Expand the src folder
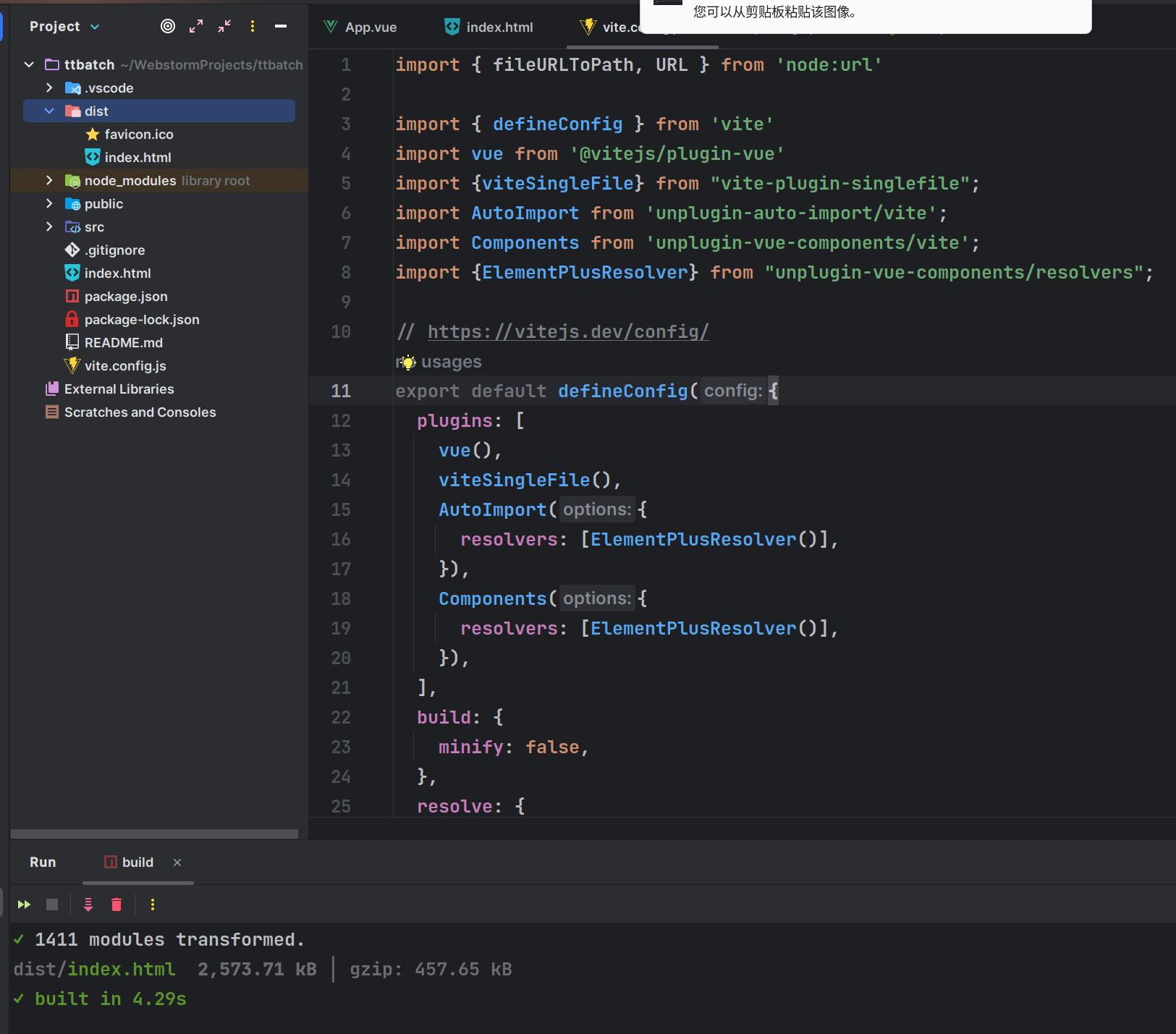 tap(49, 226)
